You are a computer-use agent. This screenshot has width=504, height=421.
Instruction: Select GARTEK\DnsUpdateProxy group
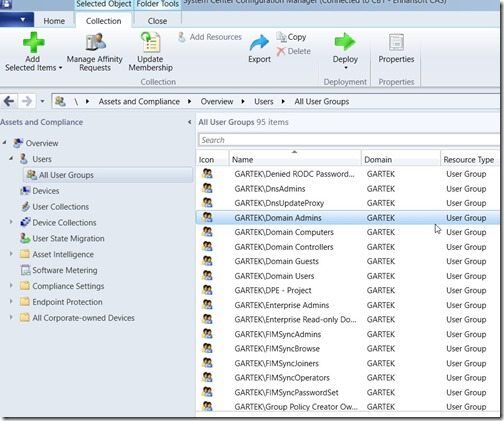tap(348, 203)
